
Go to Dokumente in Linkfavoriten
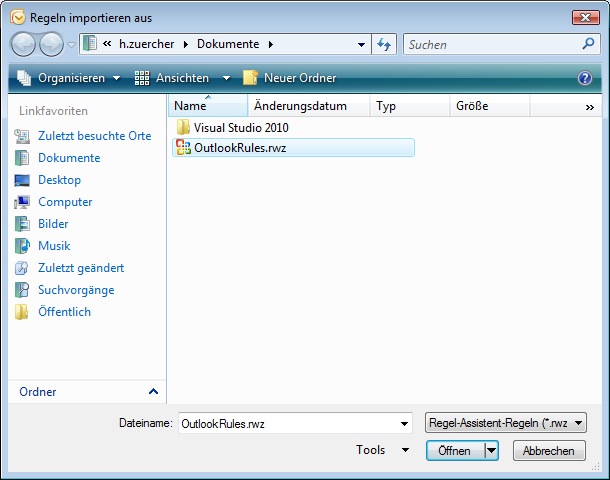click(x=69, y=158)
